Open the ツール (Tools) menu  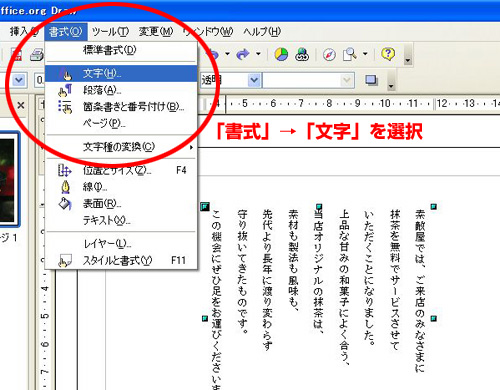pos(110,32)
